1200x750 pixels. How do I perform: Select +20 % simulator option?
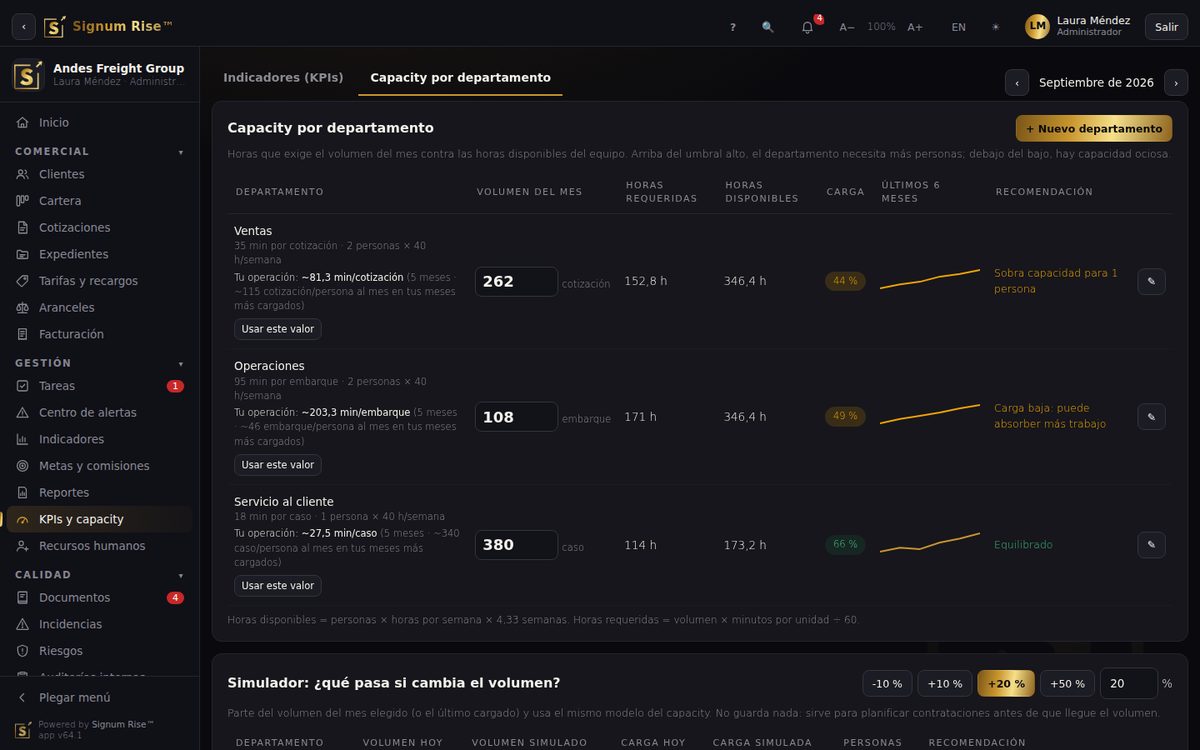click(1006, 684)
